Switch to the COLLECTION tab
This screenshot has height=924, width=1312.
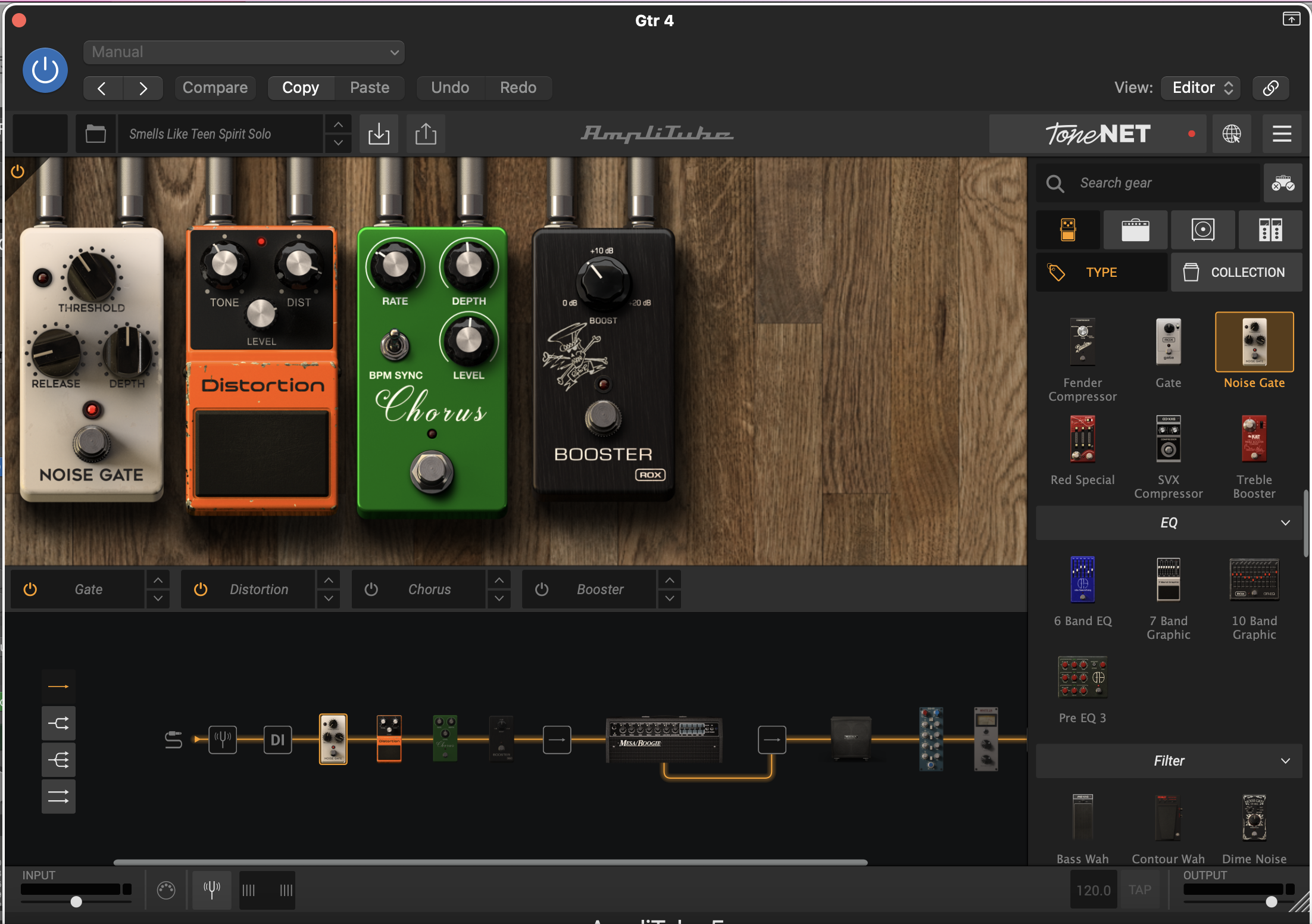[1236, 272]
